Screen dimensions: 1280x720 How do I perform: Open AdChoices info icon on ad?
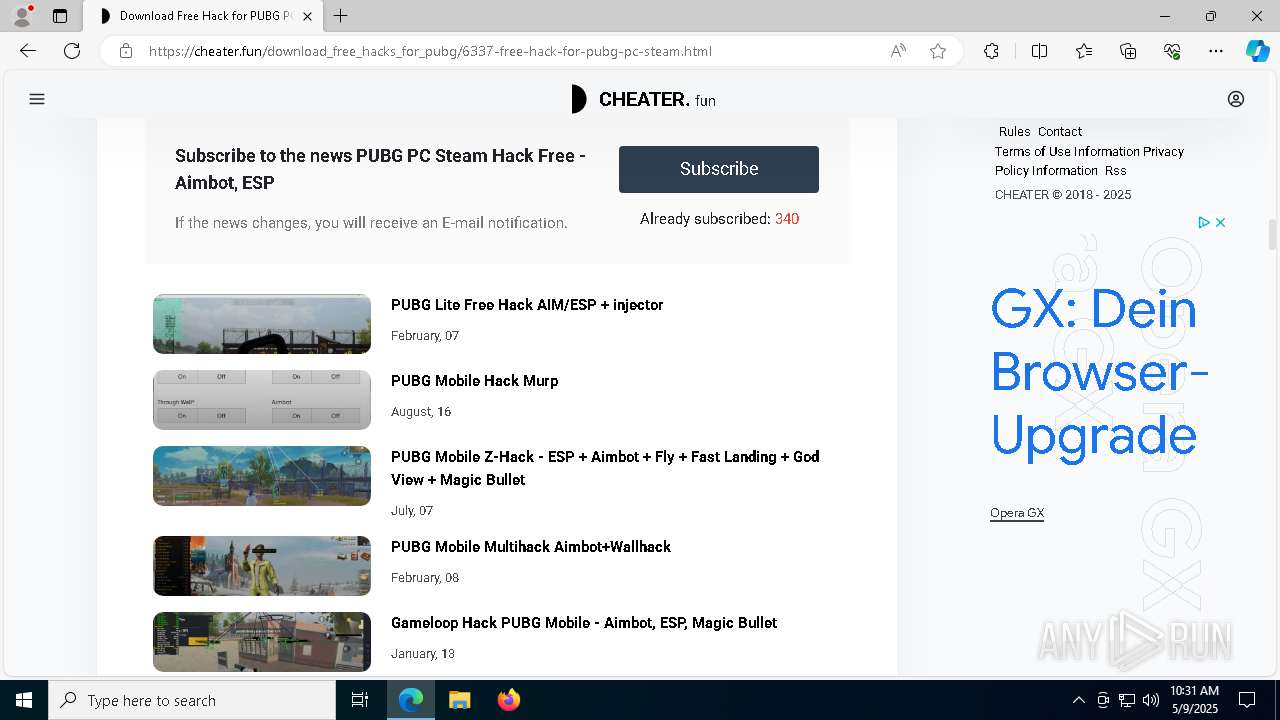point(1204,222)
